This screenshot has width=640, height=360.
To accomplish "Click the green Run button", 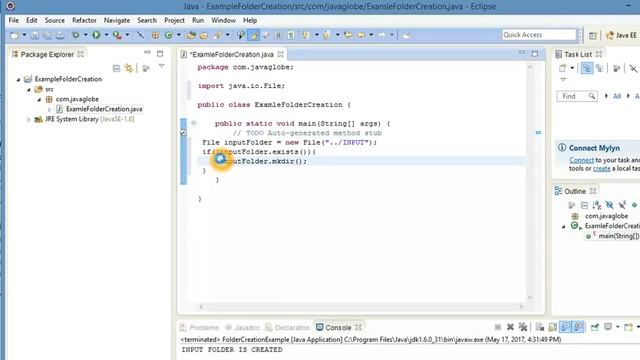I will [96, 35].
